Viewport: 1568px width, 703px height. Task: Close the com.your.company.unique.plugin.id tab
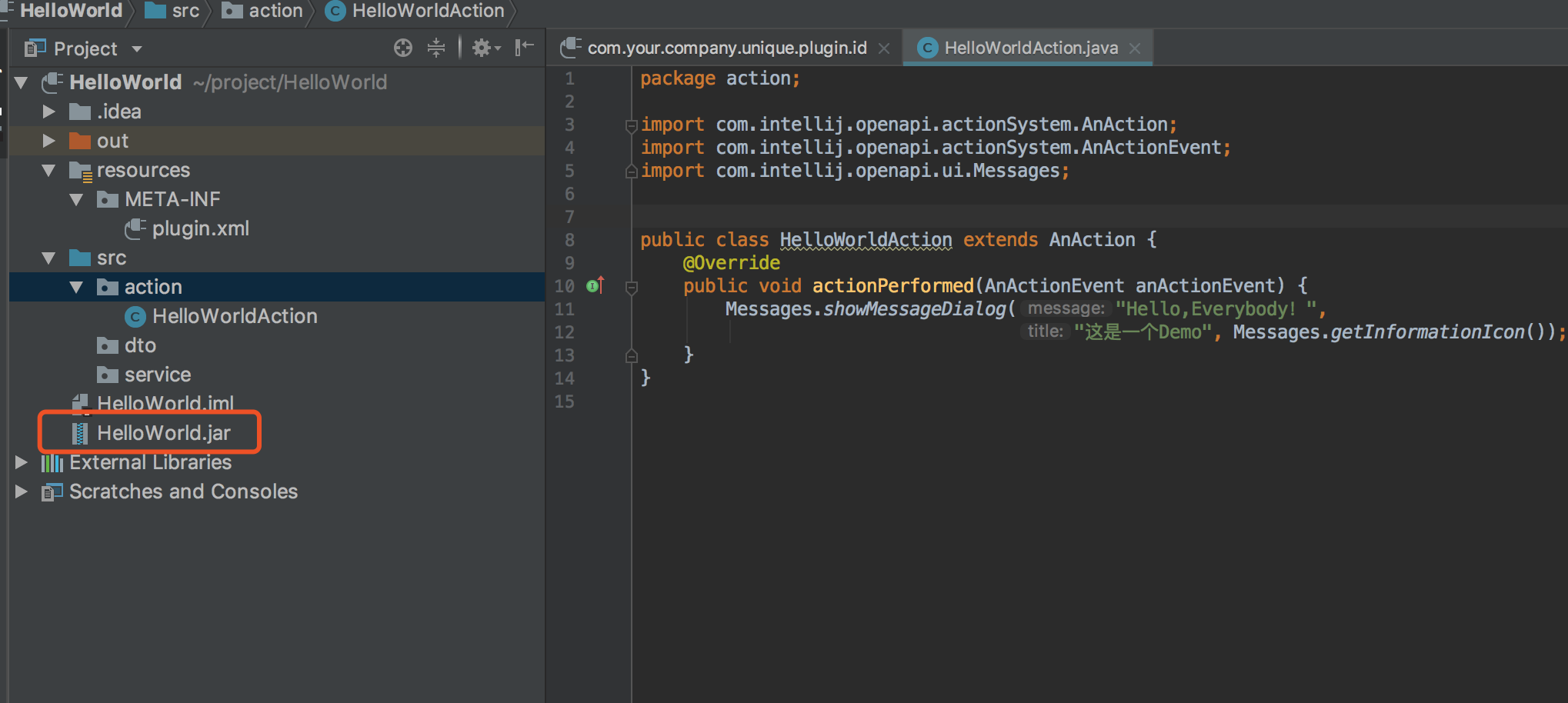tap(884, 48)
